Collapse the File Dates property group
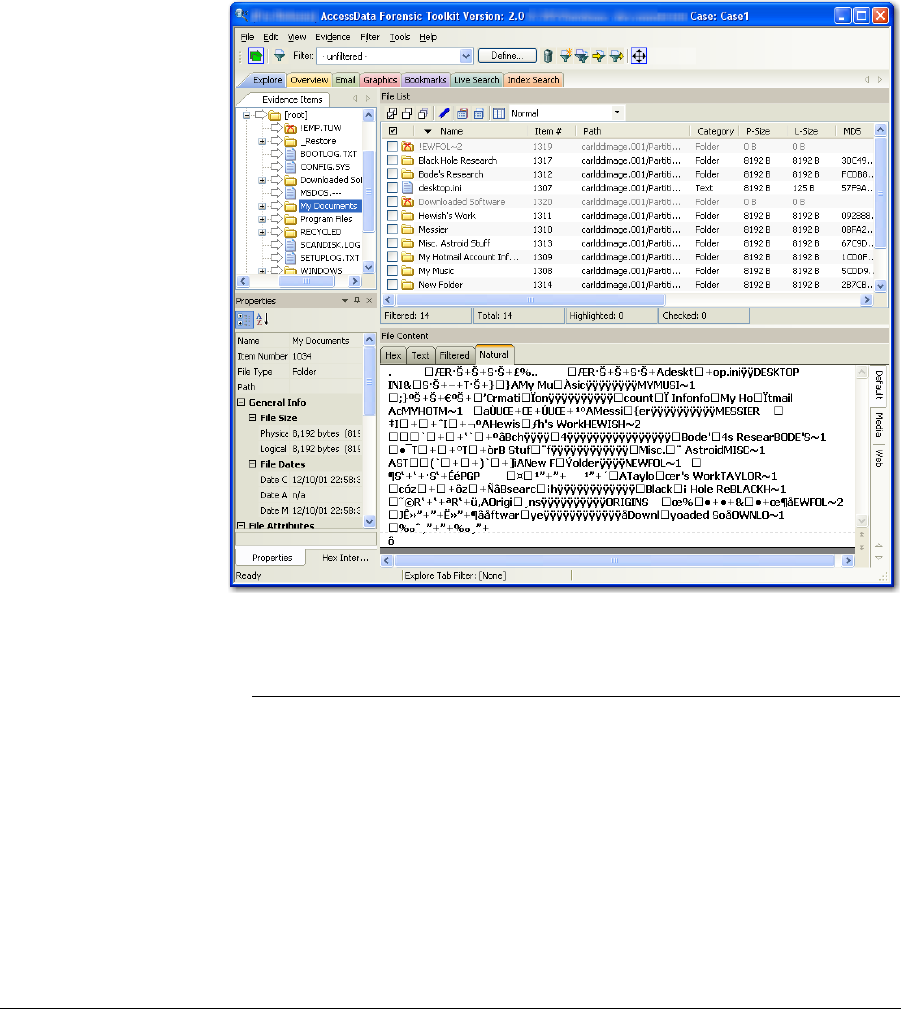The width and height of the screenshot is (901, 1009). coord(253,464)
